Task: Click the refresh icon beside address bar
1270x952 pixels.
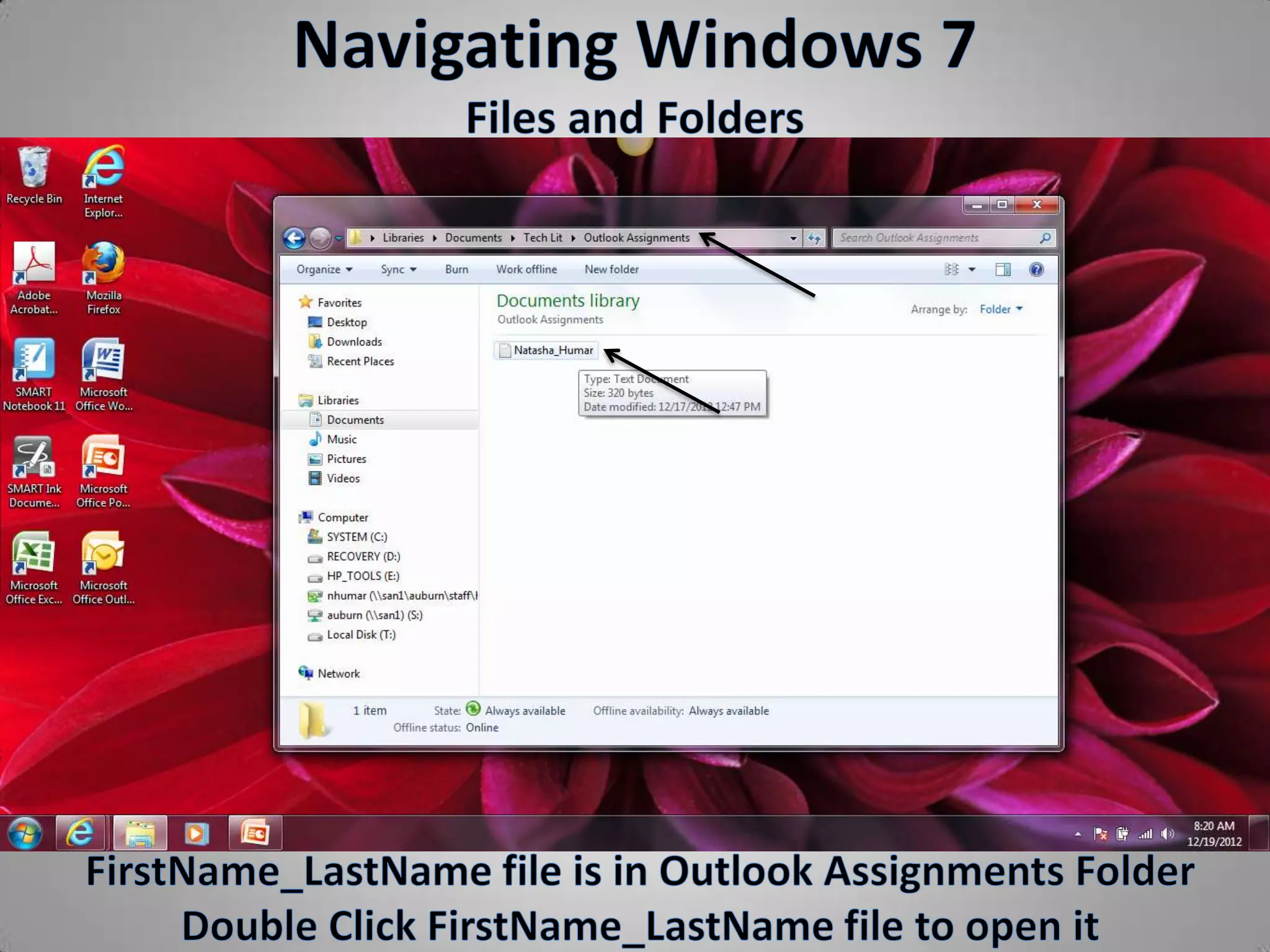Action: tap(814, 238)
